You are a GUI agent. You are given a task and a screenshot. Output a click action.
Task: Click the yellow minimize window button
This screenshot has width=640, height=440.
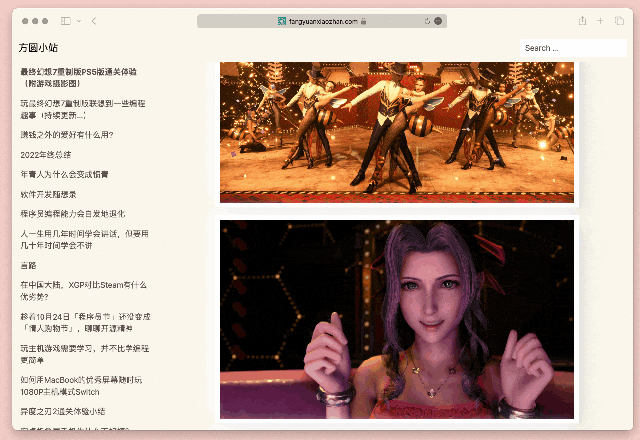(35, 21)
